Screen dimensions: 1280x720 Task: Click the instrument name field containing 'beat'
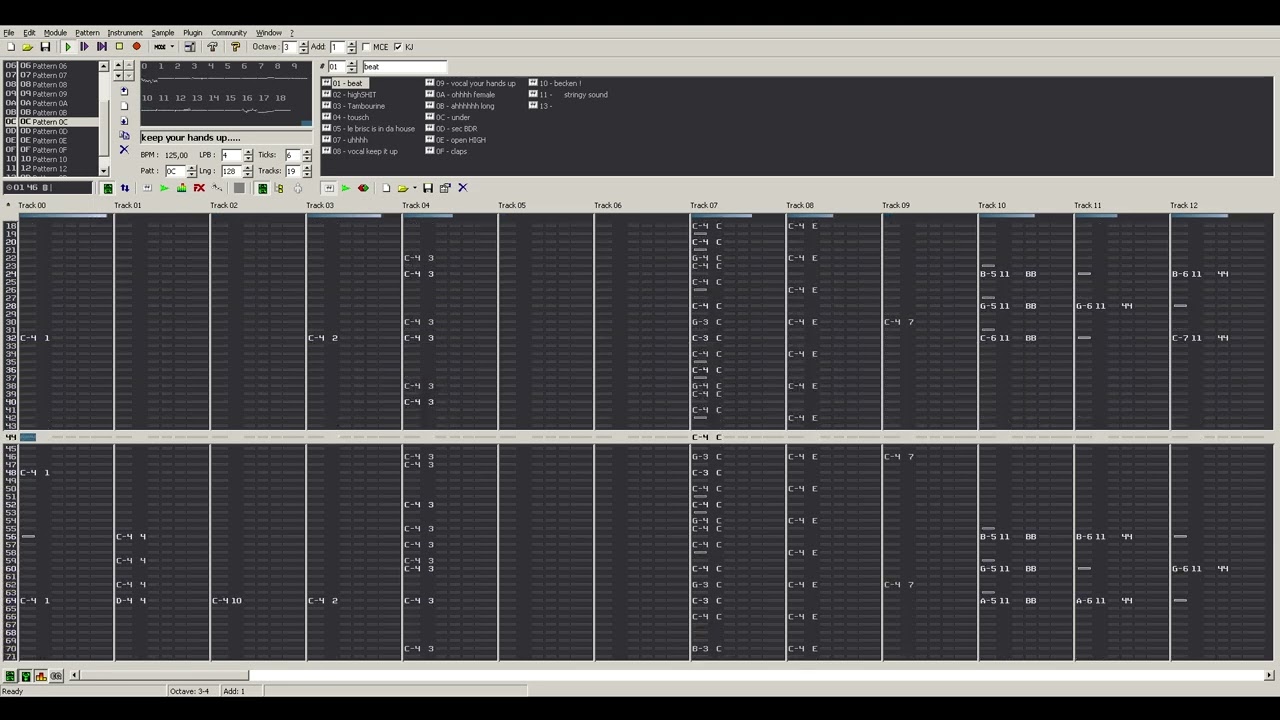click(404, 67)
